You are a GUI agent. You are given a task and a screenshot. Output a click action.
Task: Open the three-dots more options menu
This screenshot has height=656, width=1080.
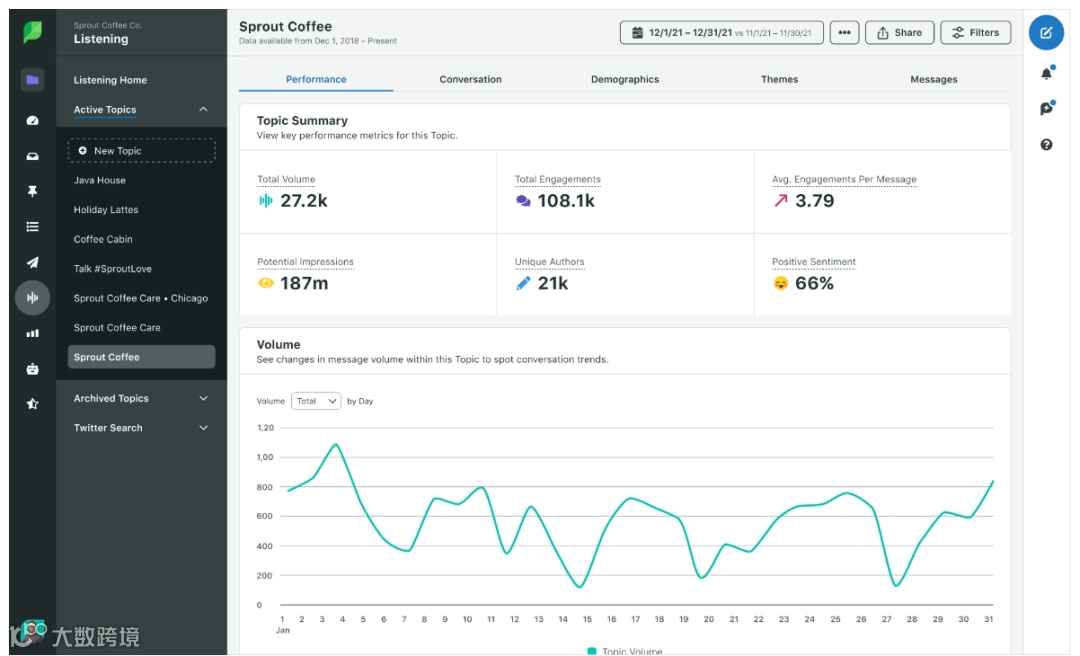(x=844, y=32)
